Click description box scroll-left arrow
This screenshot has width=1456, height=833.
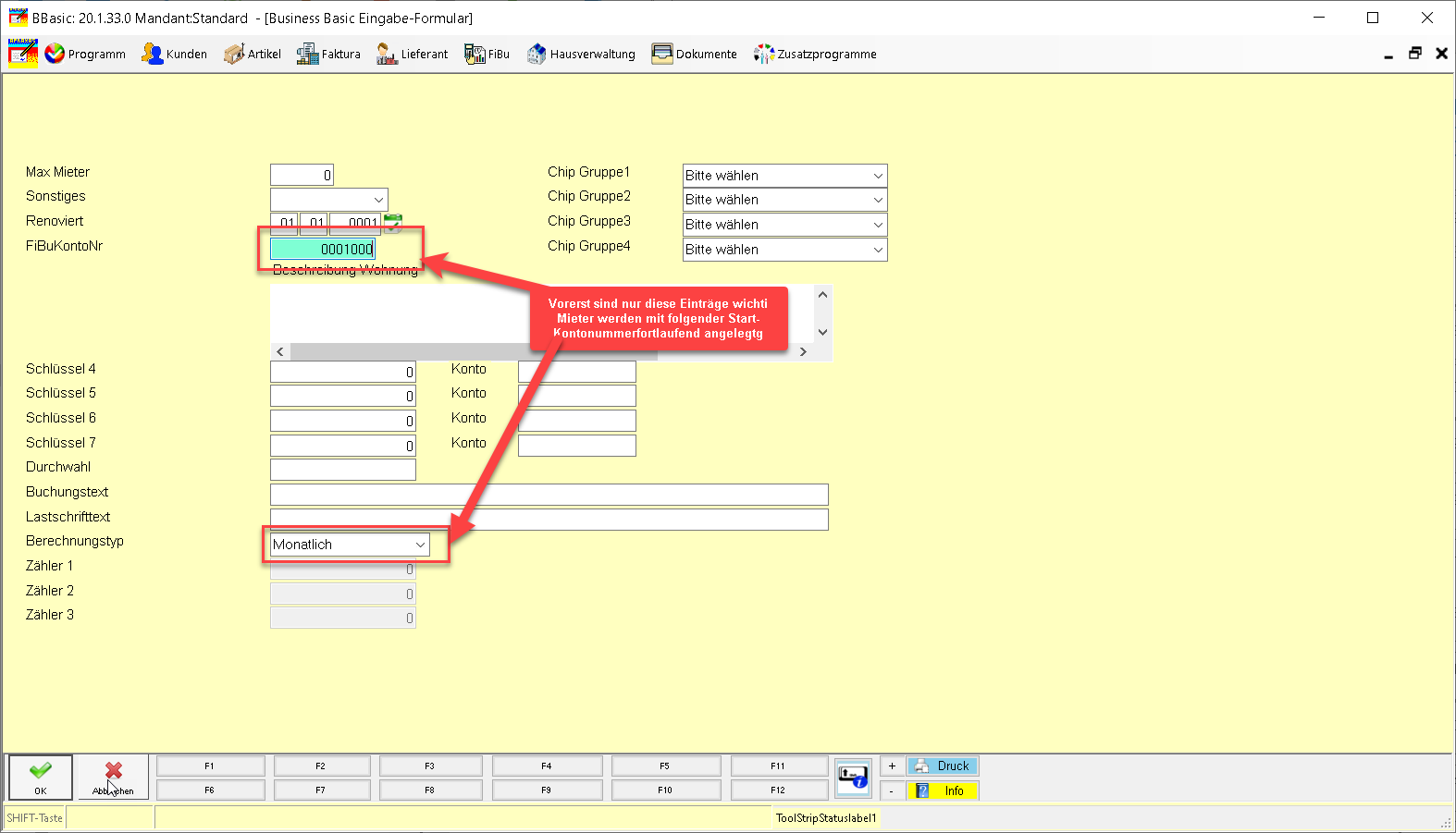(280, 351)
